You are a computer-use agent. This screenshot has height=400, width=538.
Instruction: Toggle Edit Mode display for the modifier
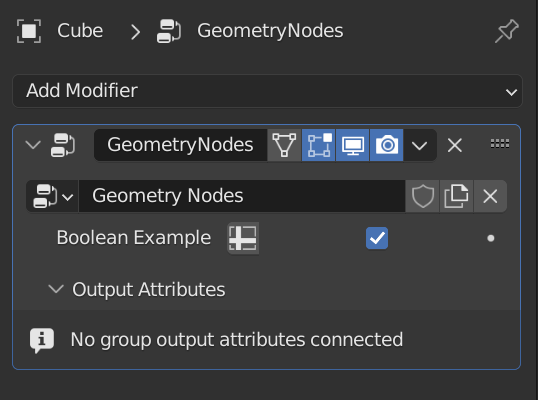tap(318, 145)
